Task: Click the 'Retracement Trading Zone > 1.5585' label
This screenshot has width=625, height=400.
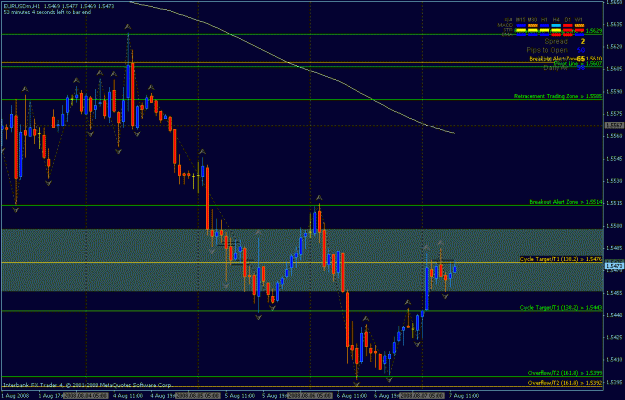Action: click(x=558, y=96)
